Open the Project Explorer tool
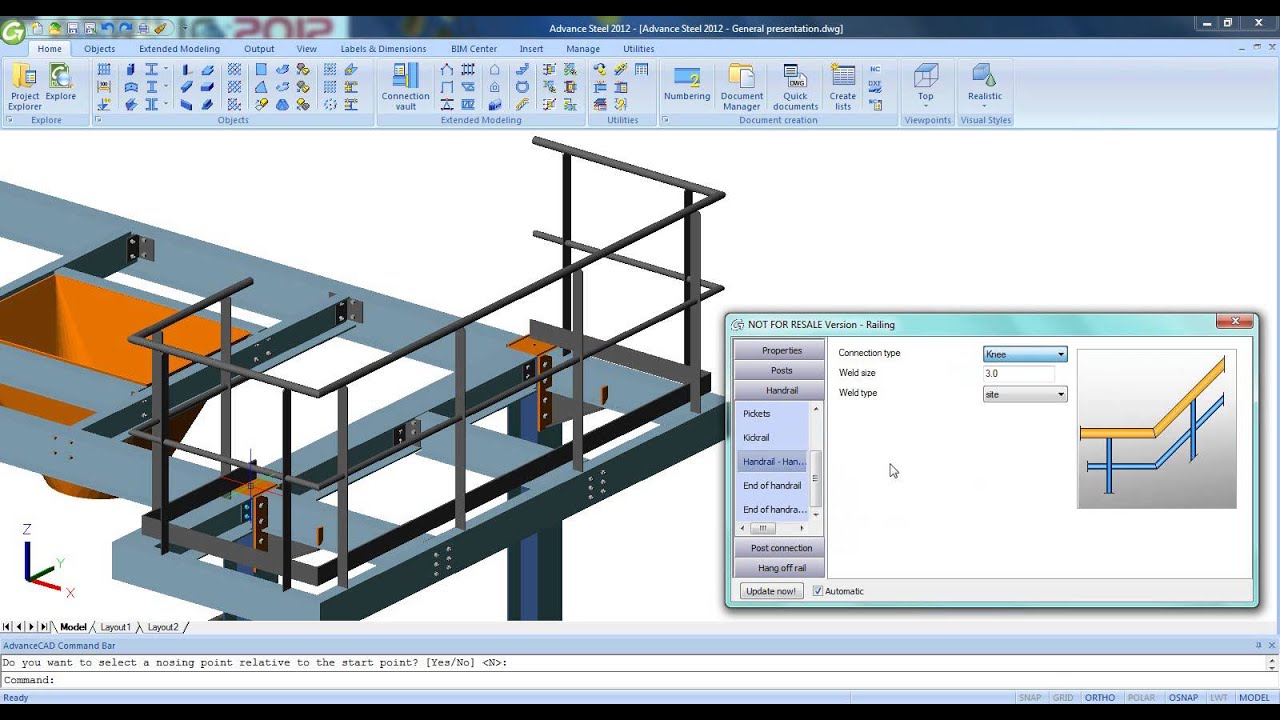 [x=25, y=86]
